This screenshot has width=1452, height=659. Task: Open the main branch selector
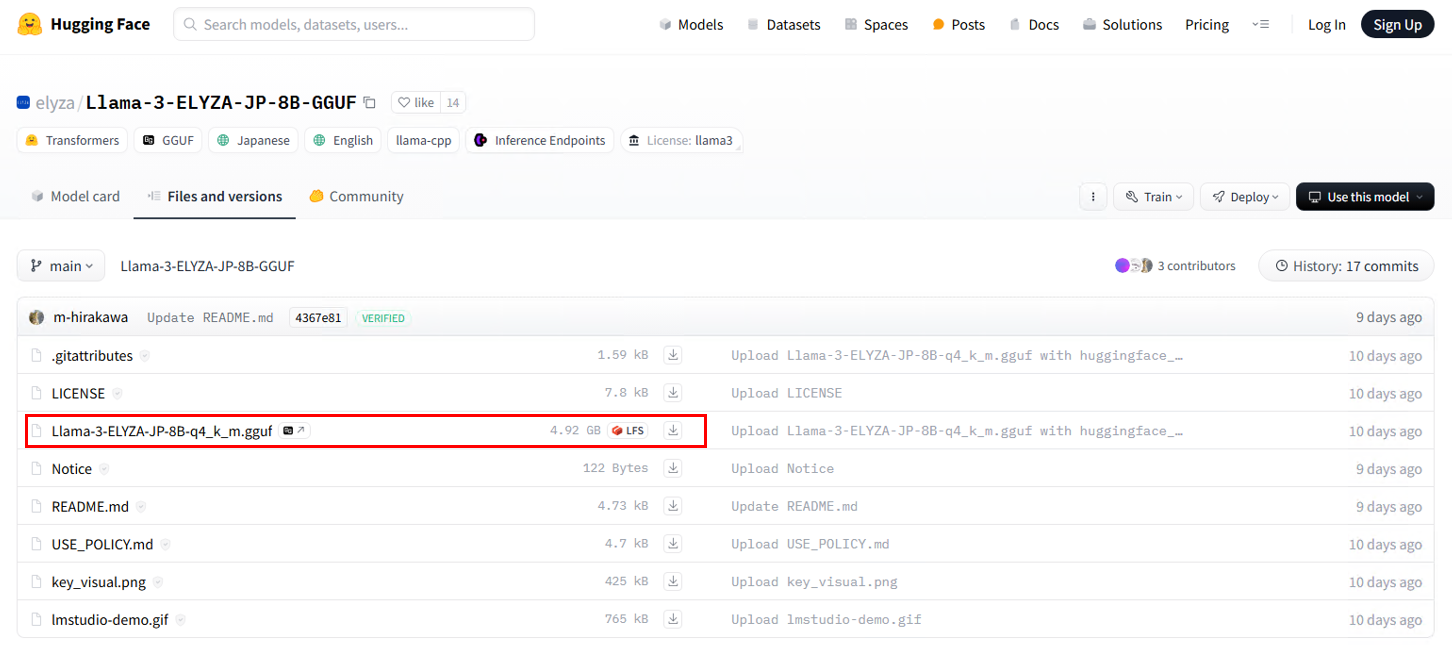(x=60, y=265)
